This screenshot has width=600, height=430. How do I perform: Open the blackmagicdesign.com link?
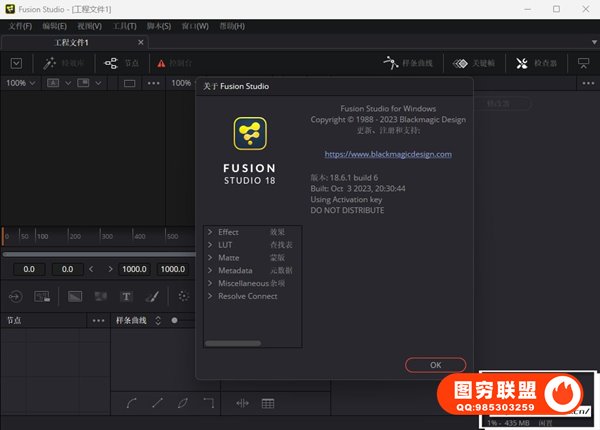tap(388, 154)
